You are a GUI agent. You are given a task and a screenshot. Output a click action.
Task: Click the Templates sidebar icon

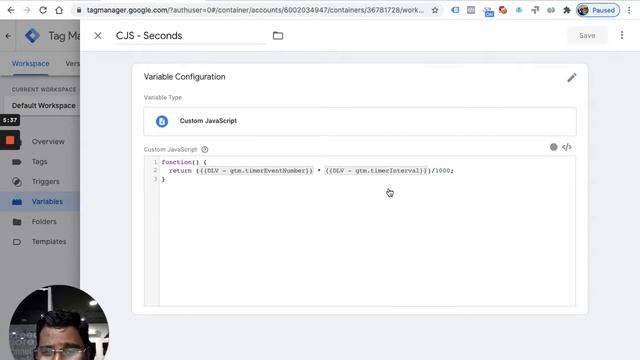point(17,242)
